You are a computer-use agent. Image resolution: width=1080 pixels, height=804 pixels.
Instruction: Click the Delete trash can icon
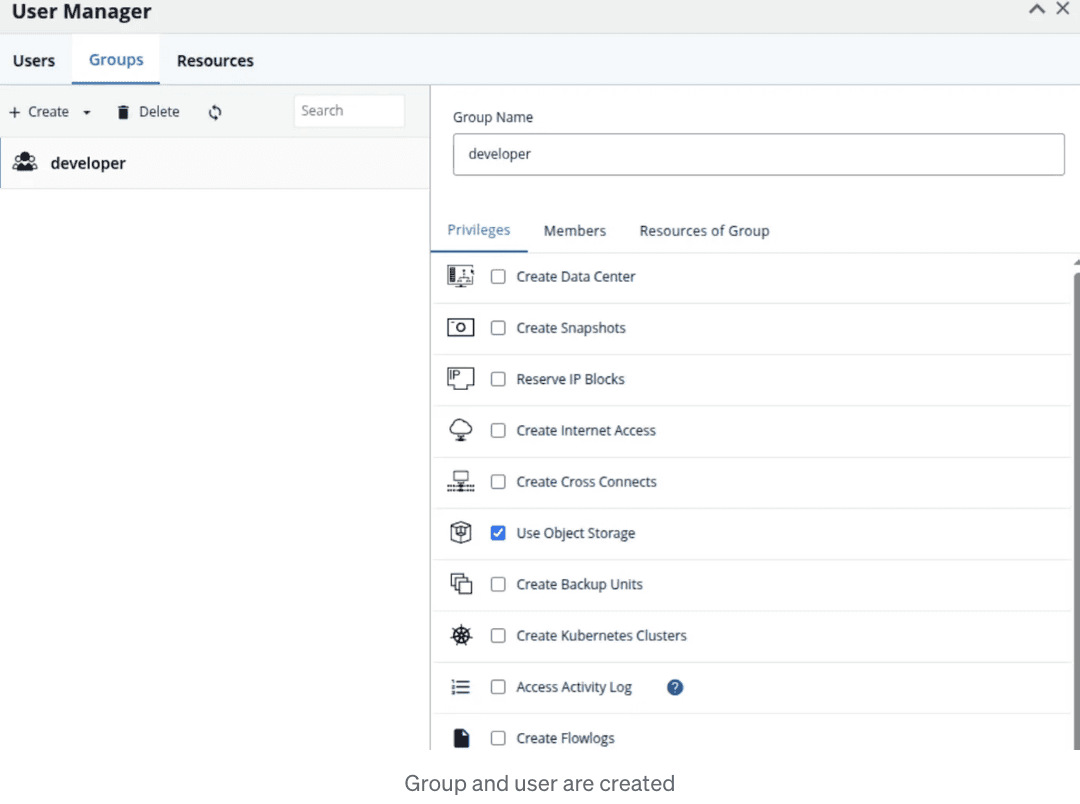[x=123, y=112]
